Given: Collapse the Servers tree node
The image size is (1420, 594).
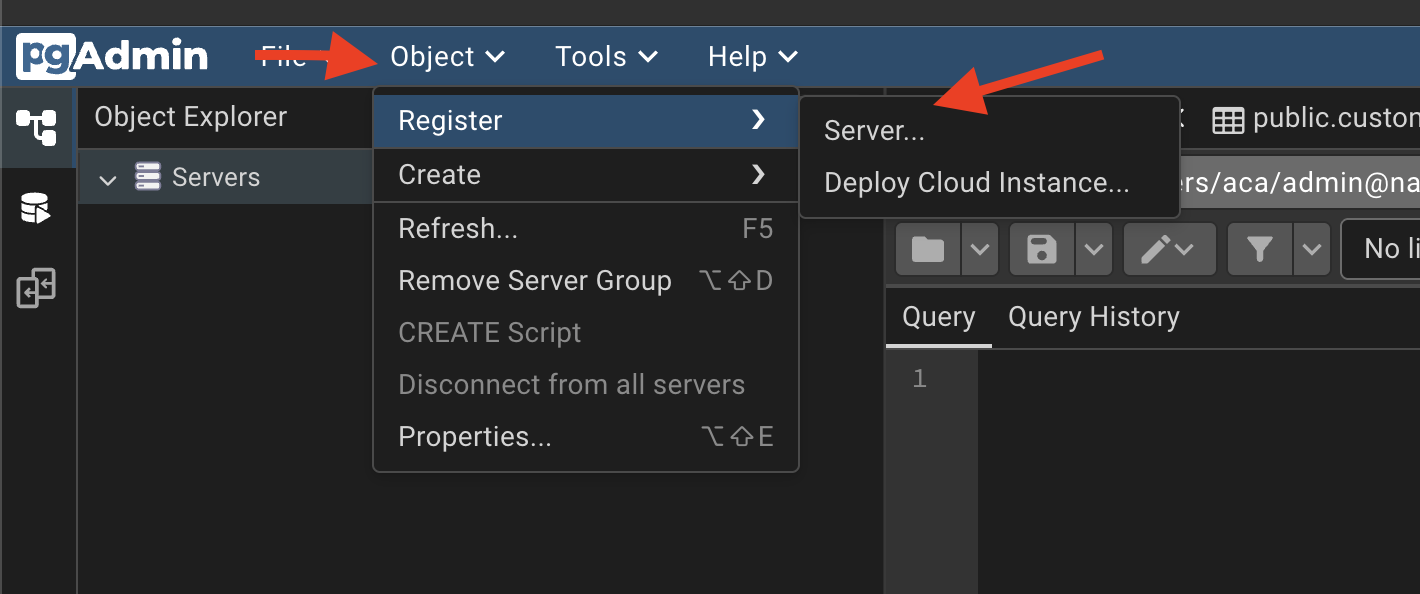Looking at the screenshot, I should click(x=108, y=180).
